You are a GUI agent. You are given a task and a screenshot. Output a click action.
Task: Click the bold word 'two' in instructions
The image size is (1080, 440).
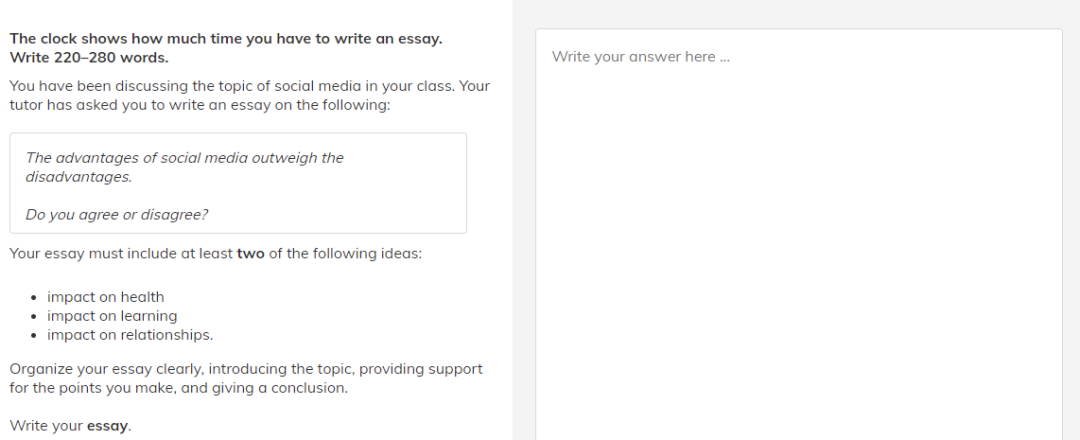pos(250,254)
